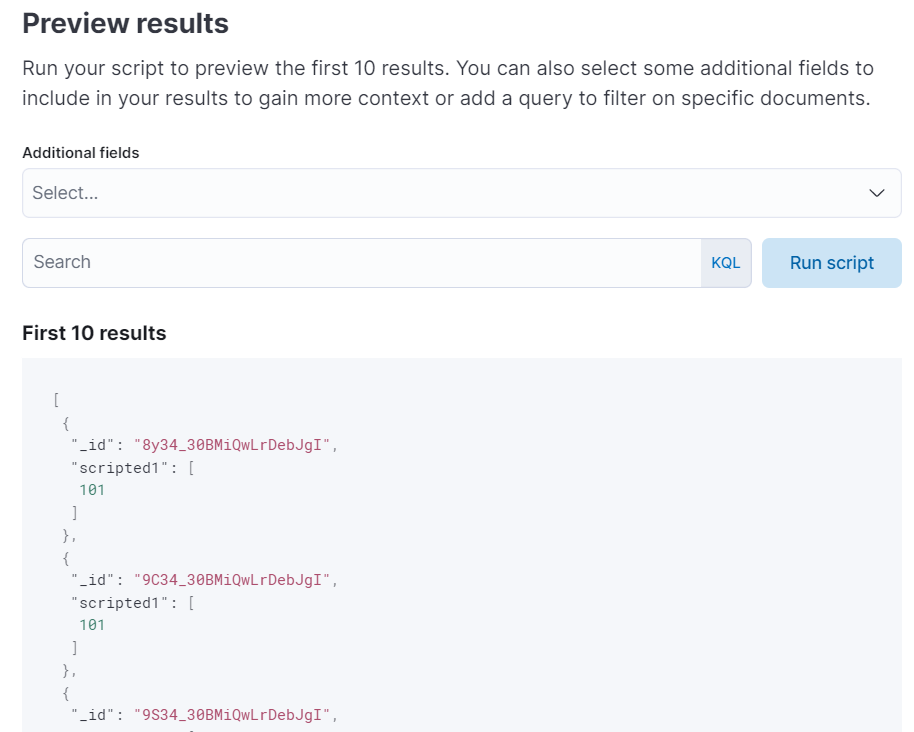914x732 pixels.
Task: Click the second 101 value in results
Action: click(x=92, y=625)
